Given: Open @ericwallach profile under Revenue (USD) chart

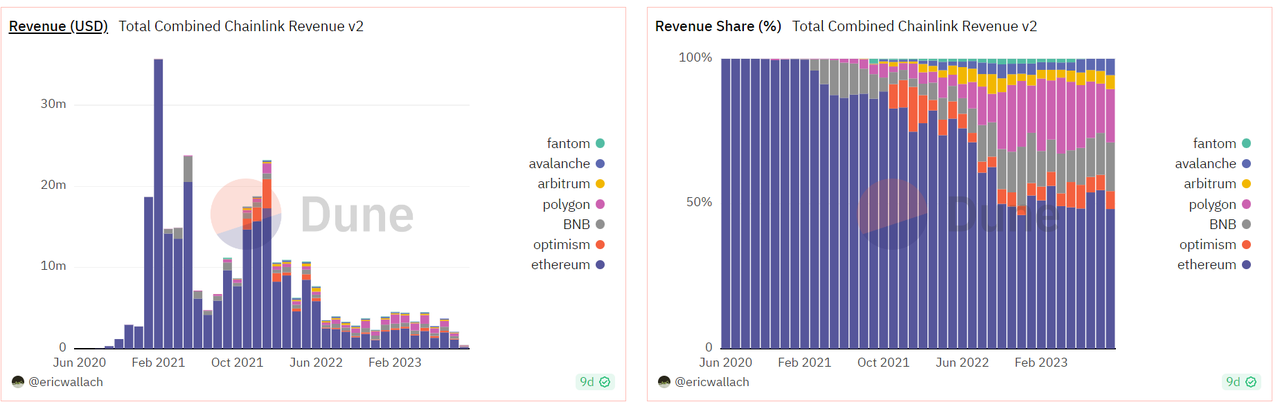Looking at the screenshot, I should 64,382.
